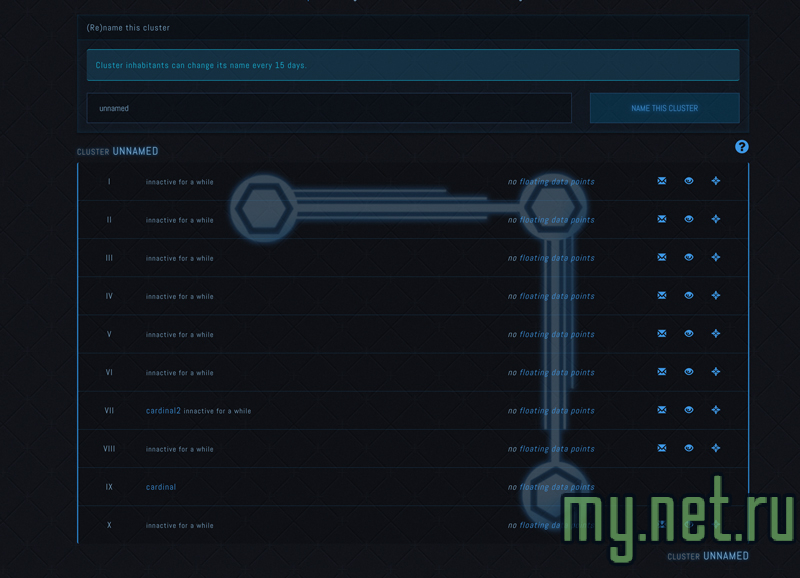Viewport: 800px width, 578px height.
Task: Click the envelope icon in row V
Action: (x=662, y=334)
